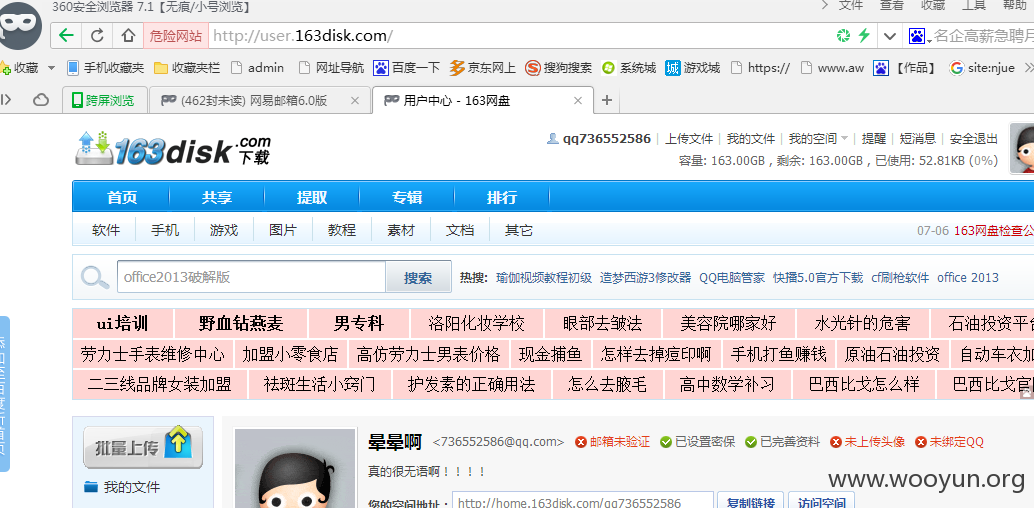Open 我的文件 in left sidebar
The width and height of the screenshot is (1034, 508).
pyautogui.click(x=131, y=488)
